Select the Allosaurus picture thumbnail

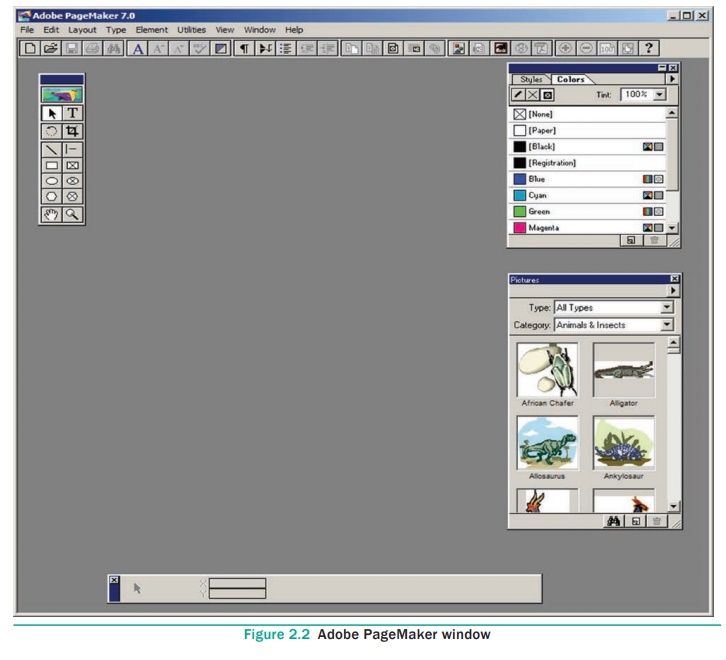coord(547,442)
